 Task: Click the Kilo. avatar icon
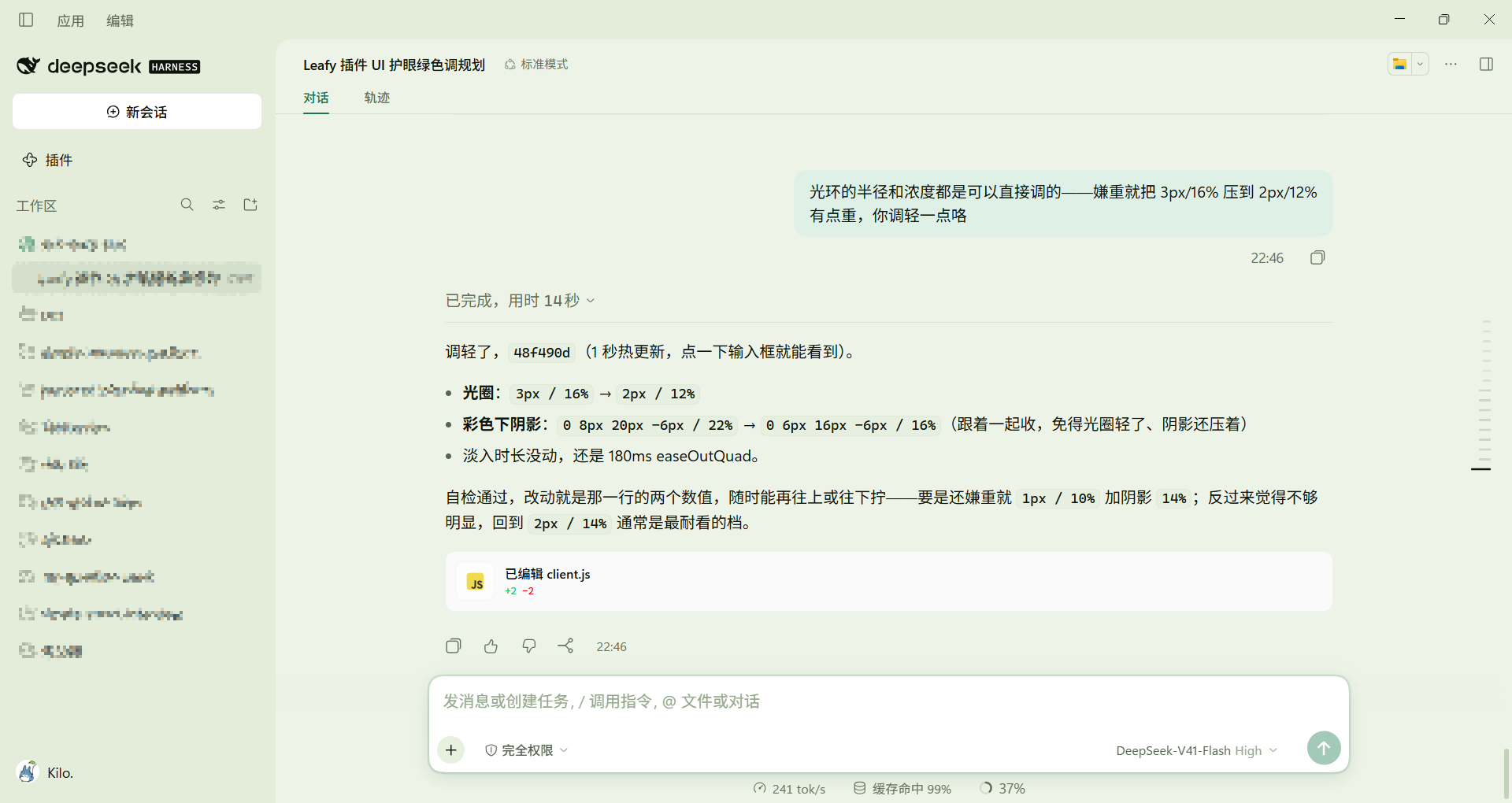tap(28, 772)
